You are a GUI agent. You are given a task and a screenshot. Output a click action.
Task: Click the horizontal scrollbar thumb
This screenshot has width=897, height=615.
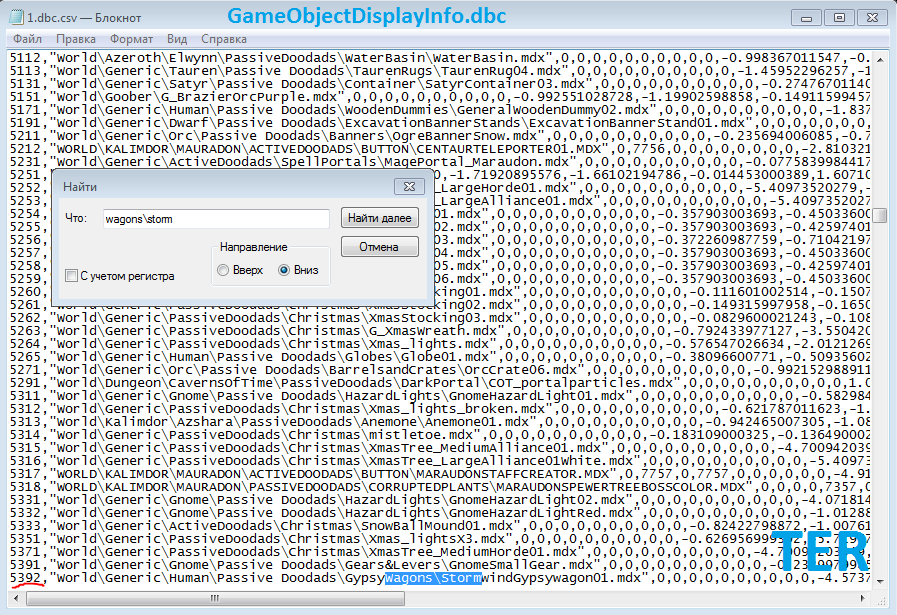(x=215, y=598)
